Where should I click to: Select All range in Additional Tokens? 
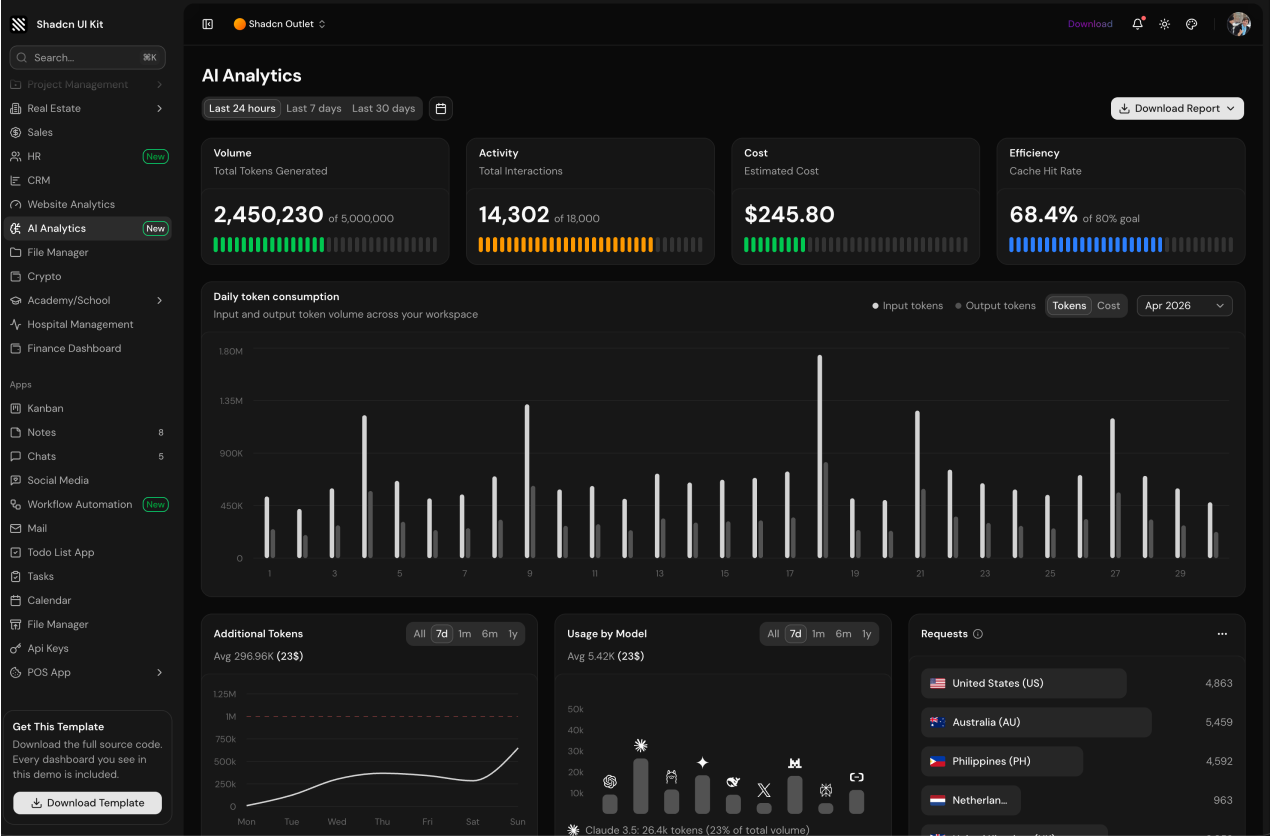[420, 634]
